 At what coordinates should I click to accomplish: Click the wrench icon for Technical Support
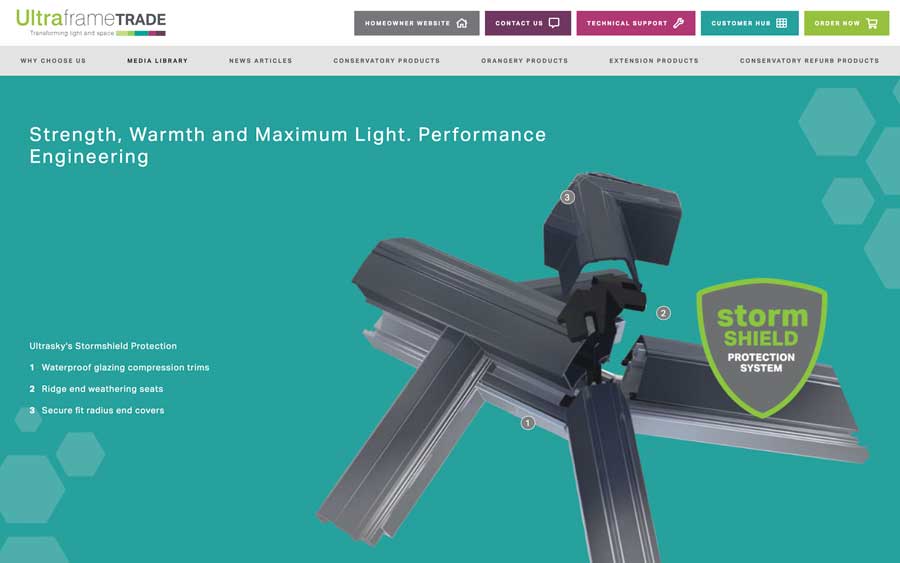(678, 23)
